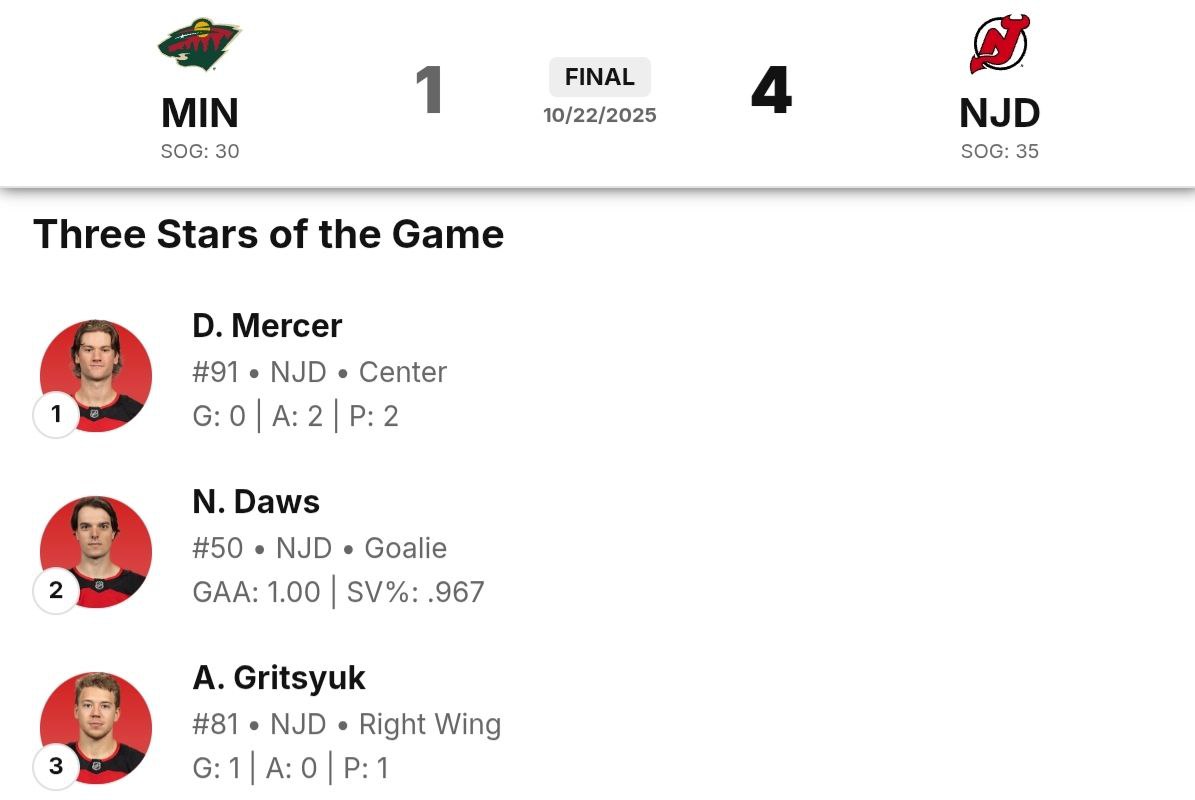The height and width of the screenshot is (800, 1195).
Task: Select the N. Daws player name
Action: coord(256,502)
